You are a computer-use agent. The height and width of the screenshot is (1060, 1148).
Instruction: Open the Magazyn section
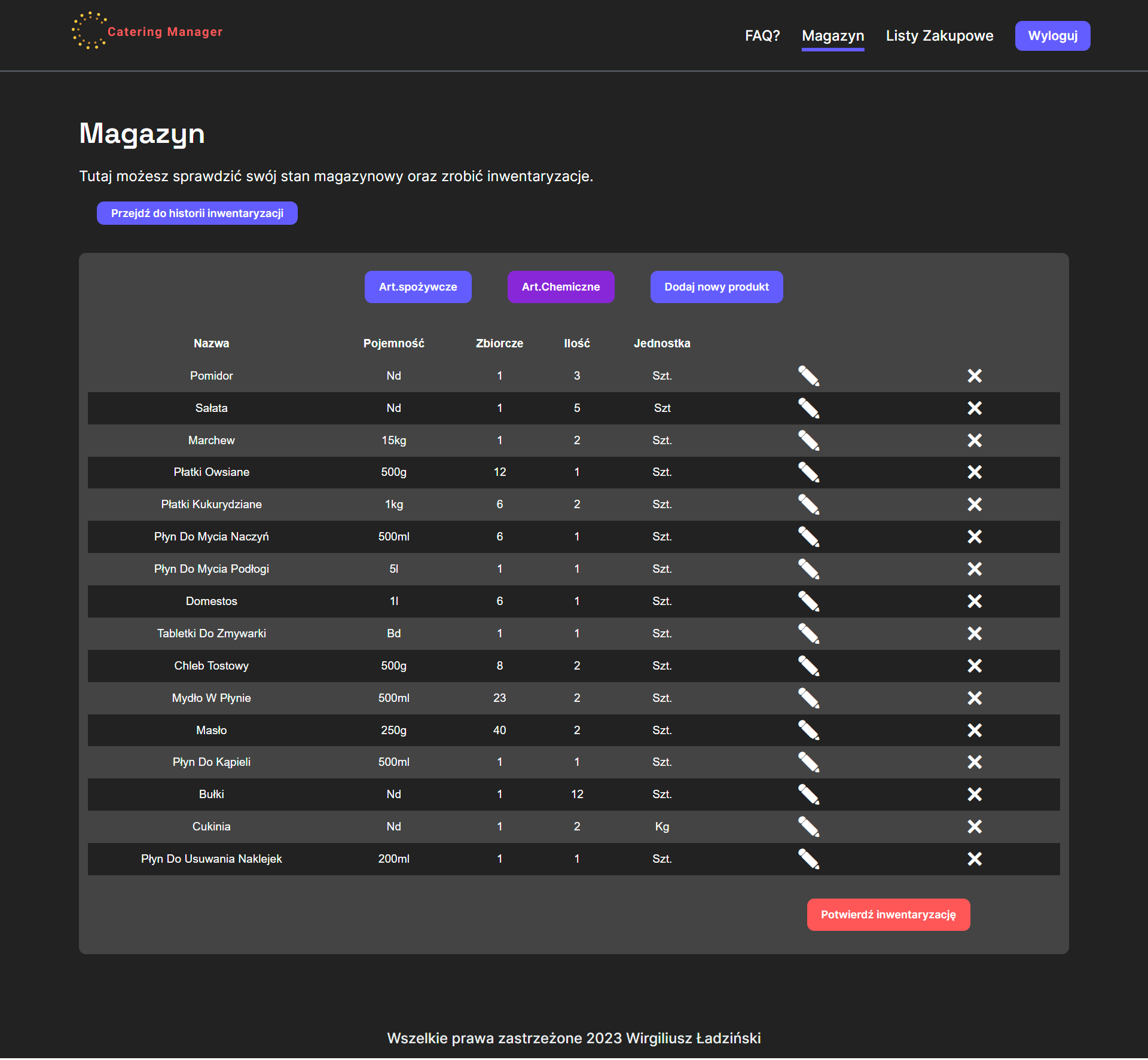pyautogui.click(x=833, y=36)
